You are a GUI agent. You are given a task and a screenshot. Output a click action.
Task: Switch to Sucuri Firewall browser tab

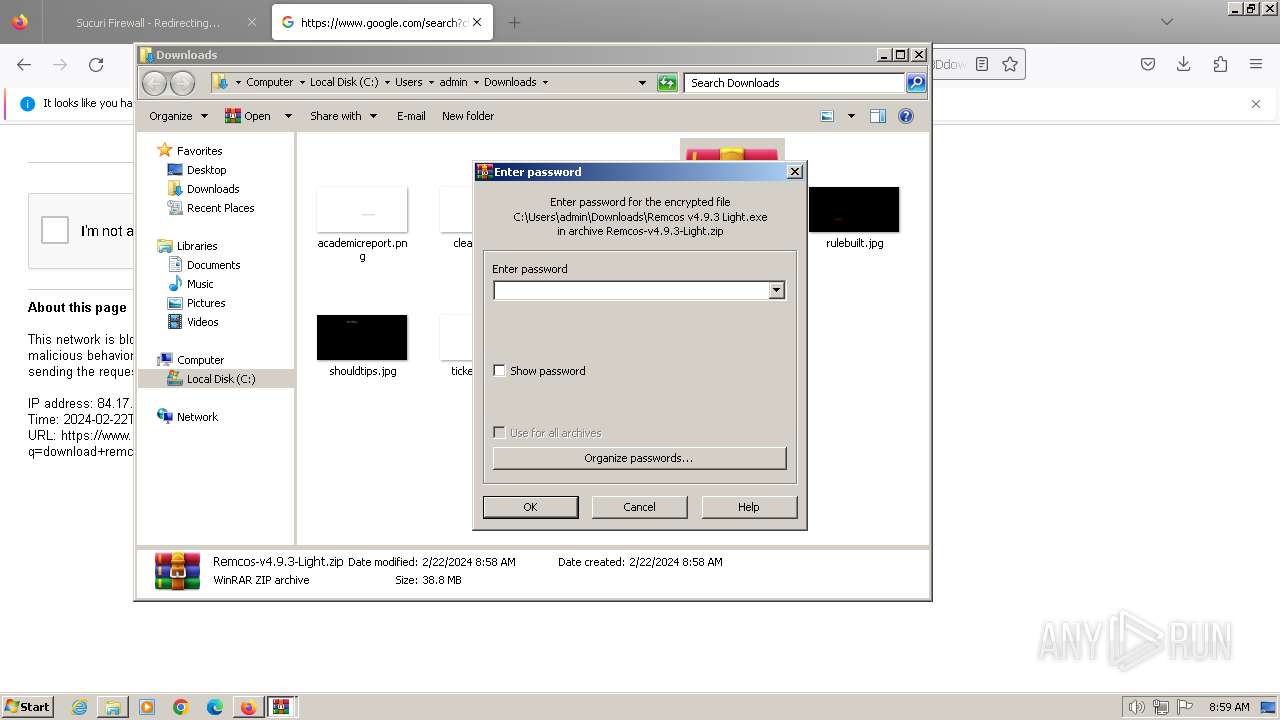[148, 22]
